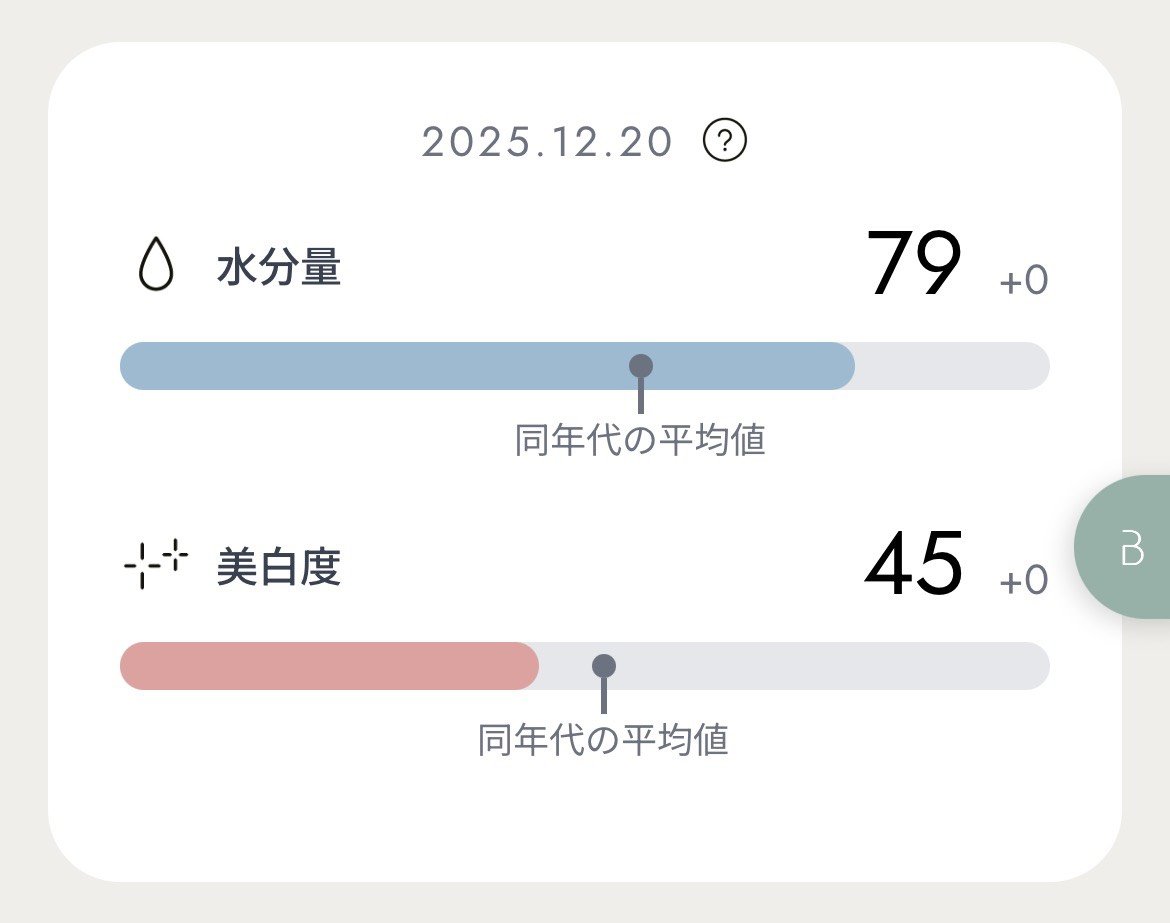
Task: Click the empty white area below the whitening section
Action: (x=585, y=820)
